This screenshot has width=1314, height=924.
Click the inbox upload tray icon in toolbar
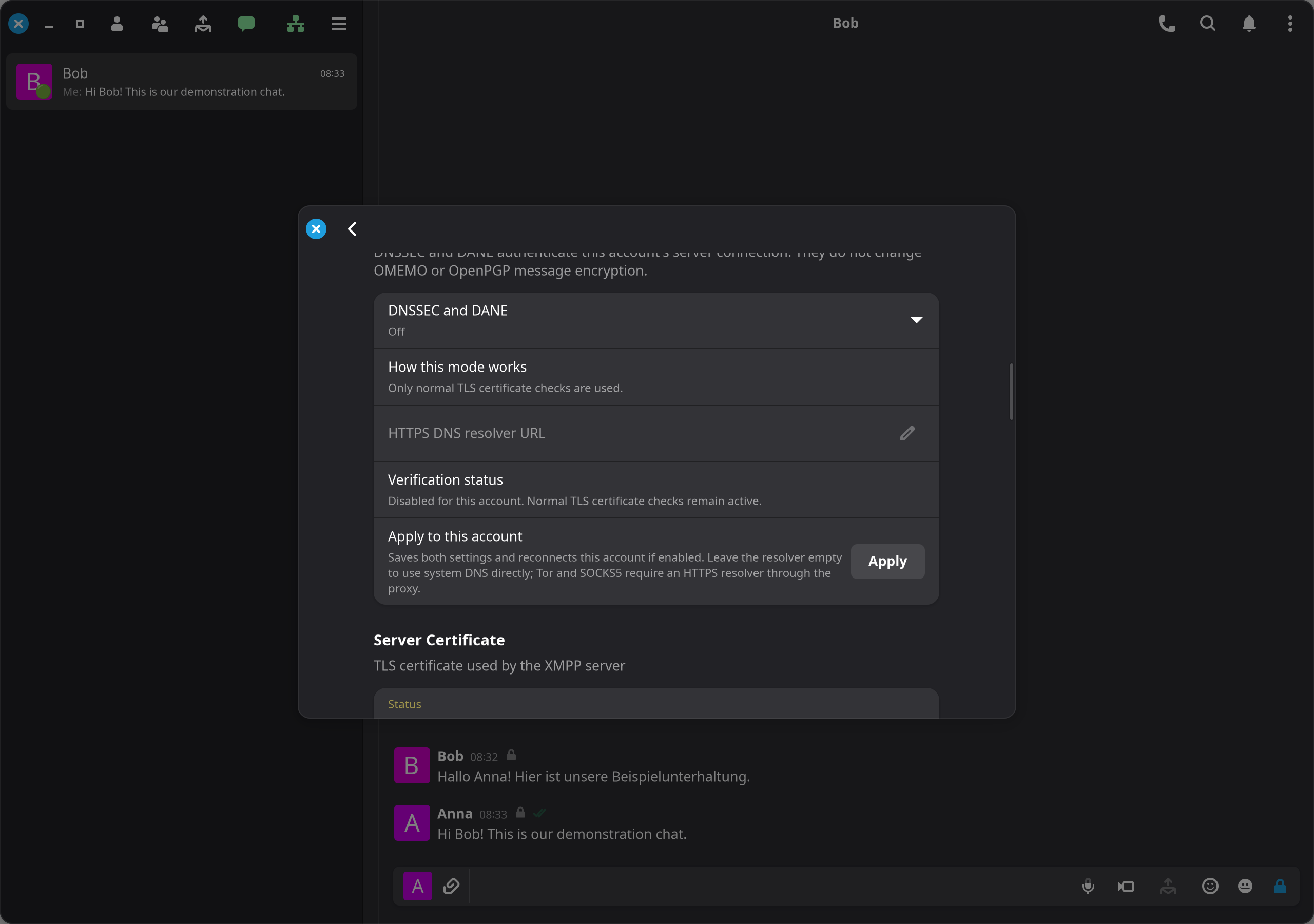[x=203, y=24]
